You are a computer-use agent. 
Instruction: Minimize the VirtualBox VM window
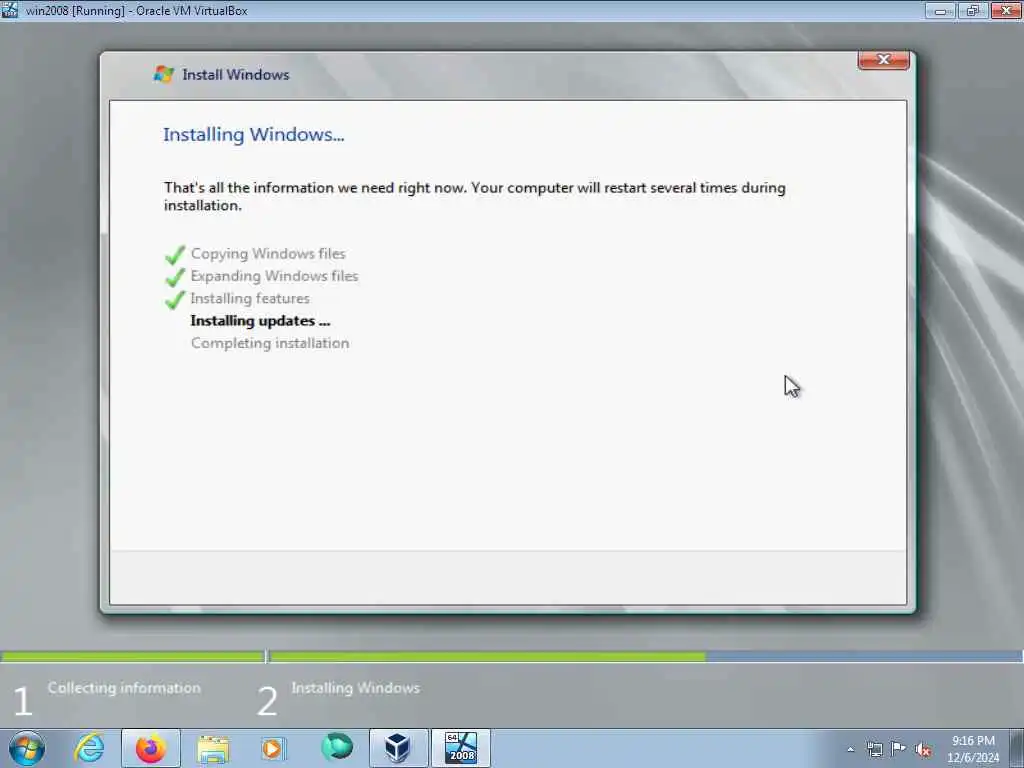(x=940, y=10)
